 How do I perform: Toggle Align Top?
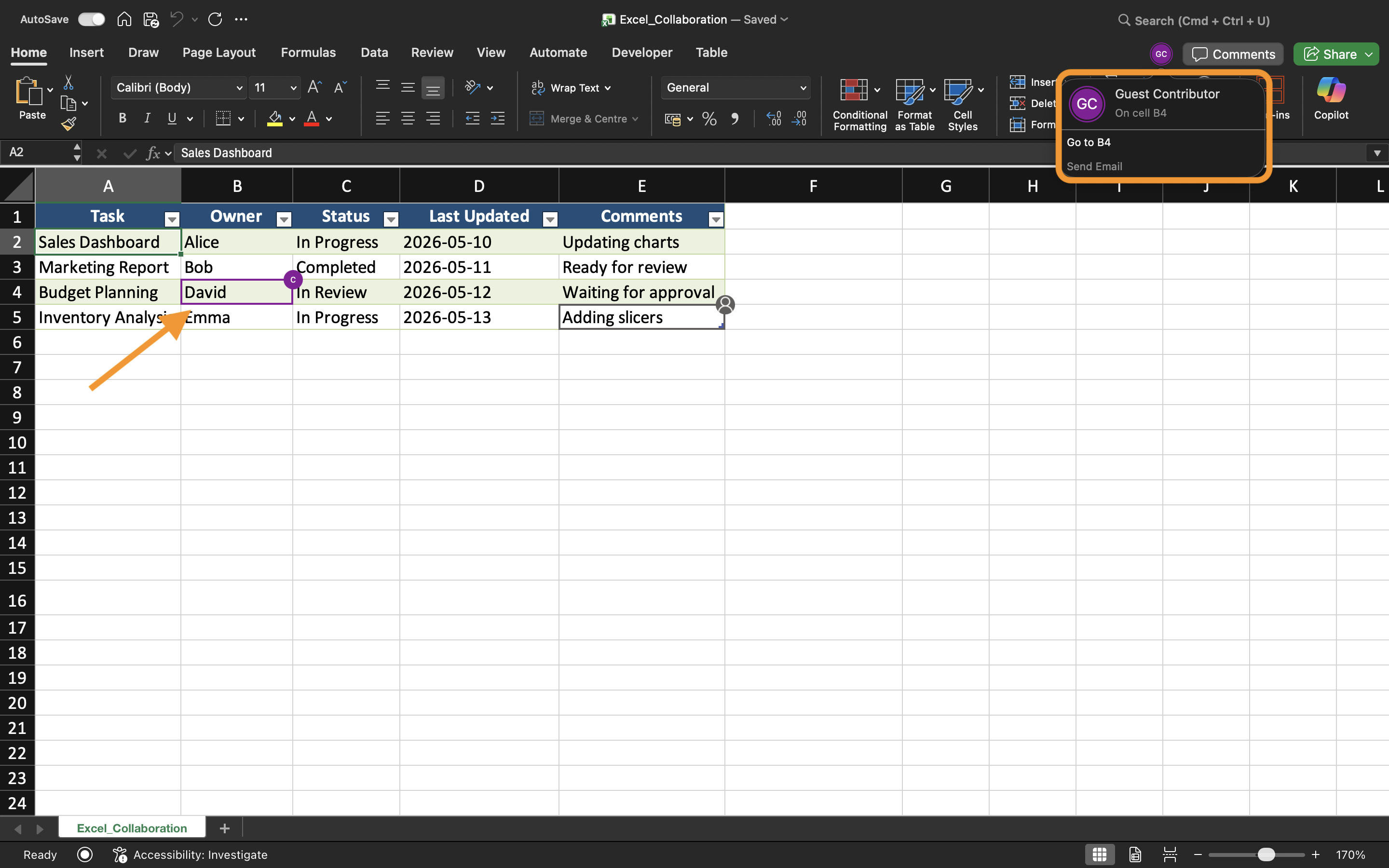tap(383, 87)
